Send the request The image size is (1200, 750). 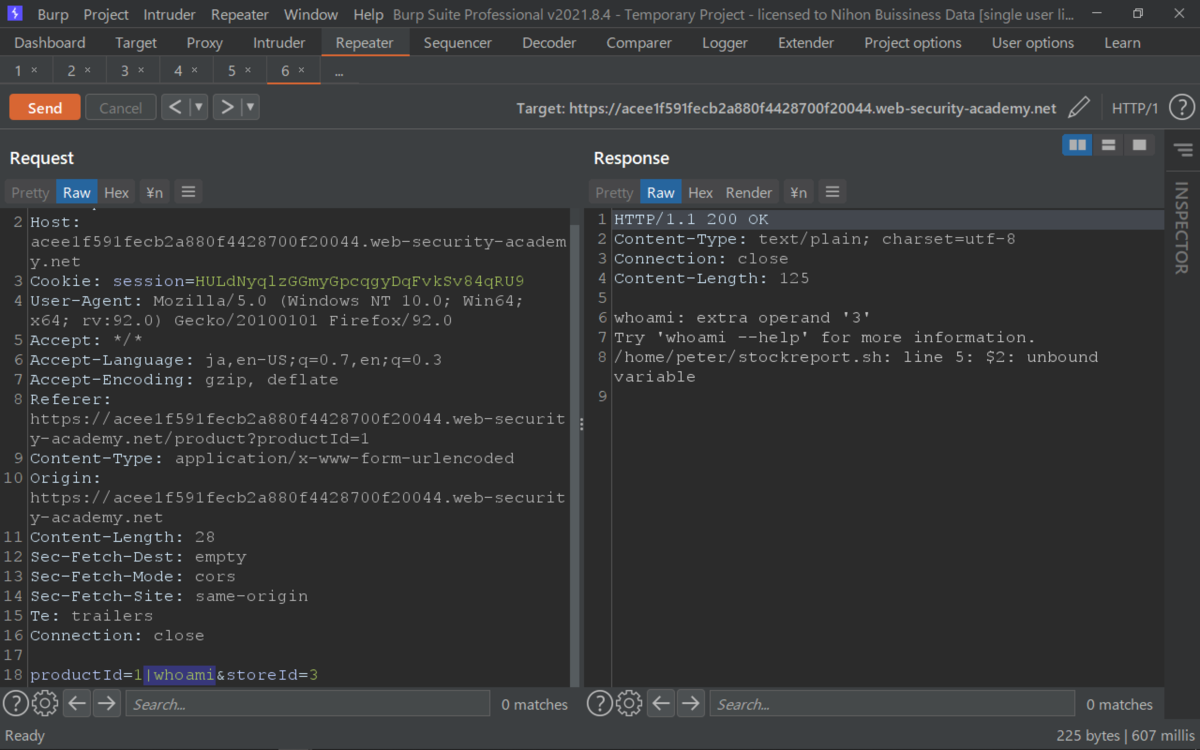[45, 108]
